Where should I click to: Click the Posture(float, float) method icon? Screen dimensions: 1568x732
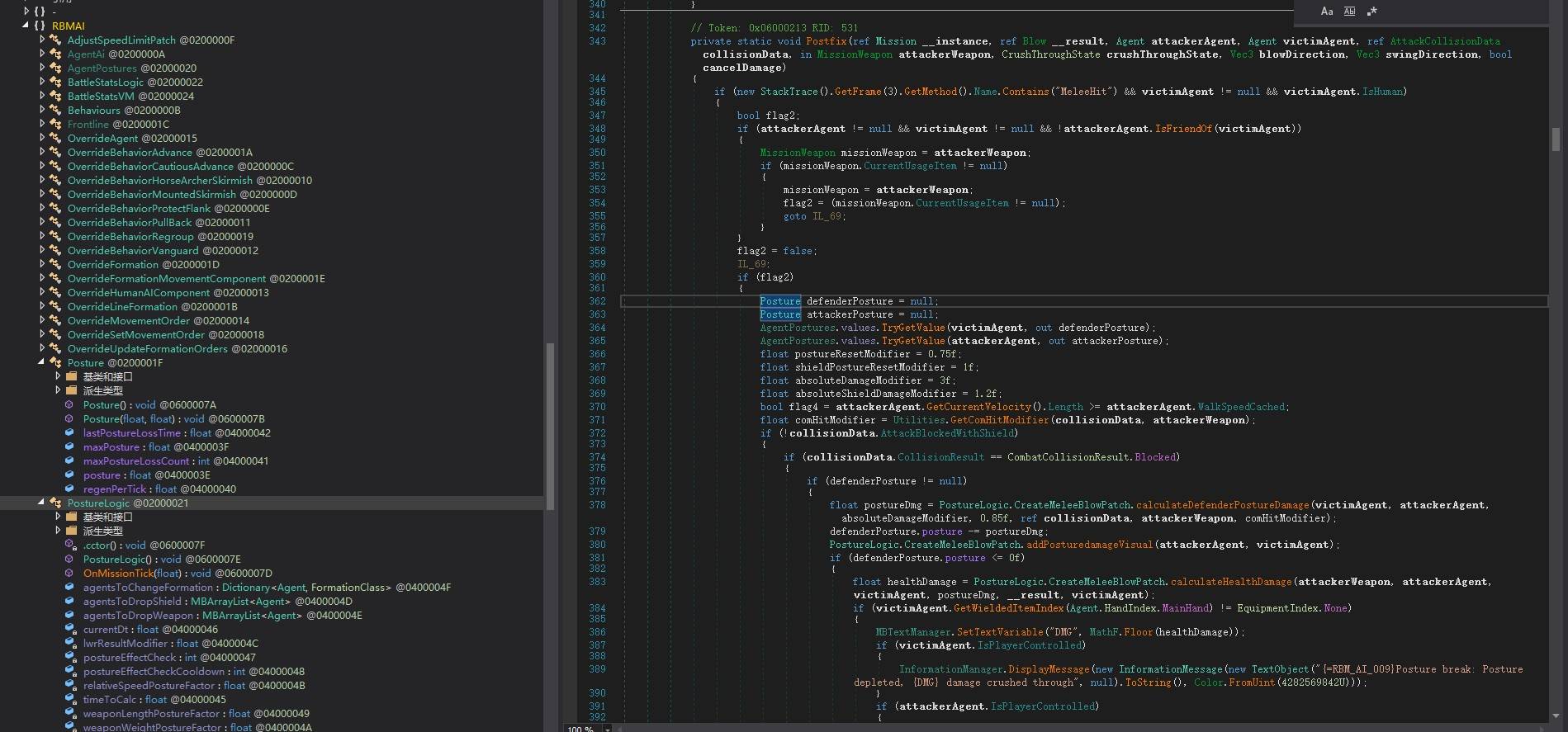coord(70,418)
